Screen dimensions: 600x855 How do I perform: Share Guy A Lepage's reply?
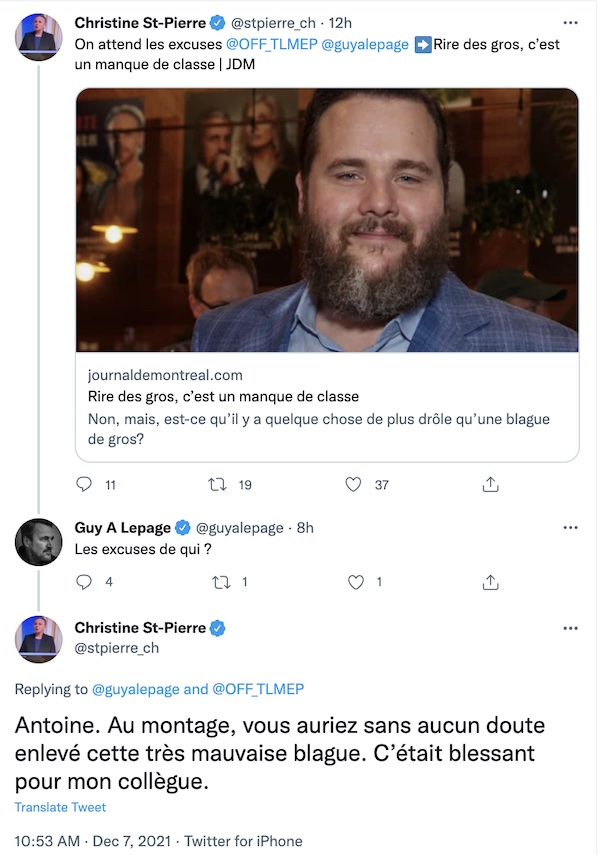[x=490, y=582]
